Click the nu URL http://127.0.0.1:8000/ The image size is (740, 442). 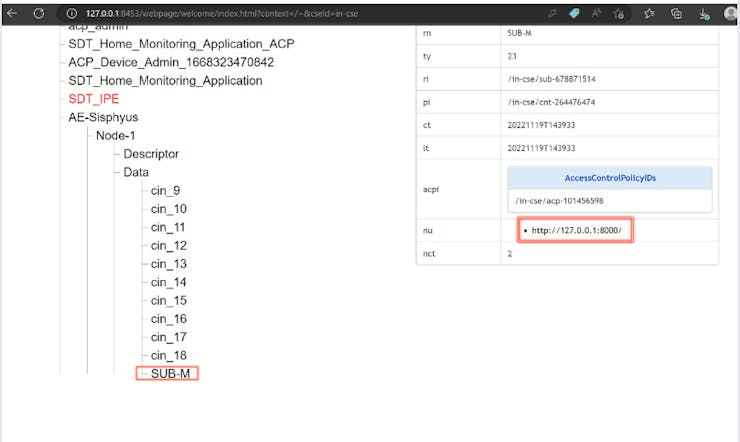point(576,230)
